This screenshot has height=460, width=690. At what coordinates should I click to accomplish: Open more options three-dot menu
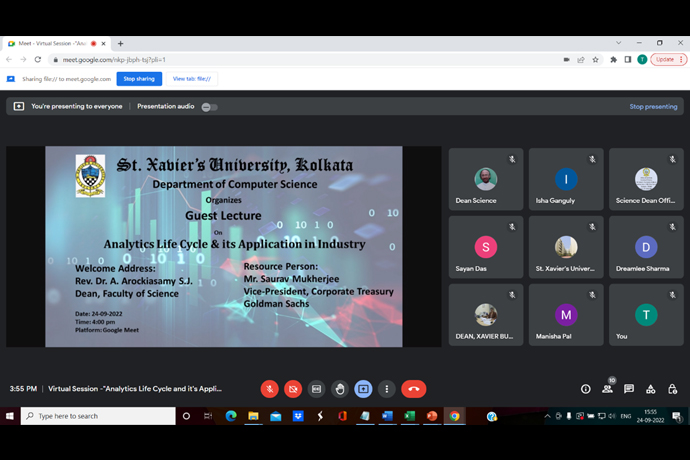[x=386, y=389]
